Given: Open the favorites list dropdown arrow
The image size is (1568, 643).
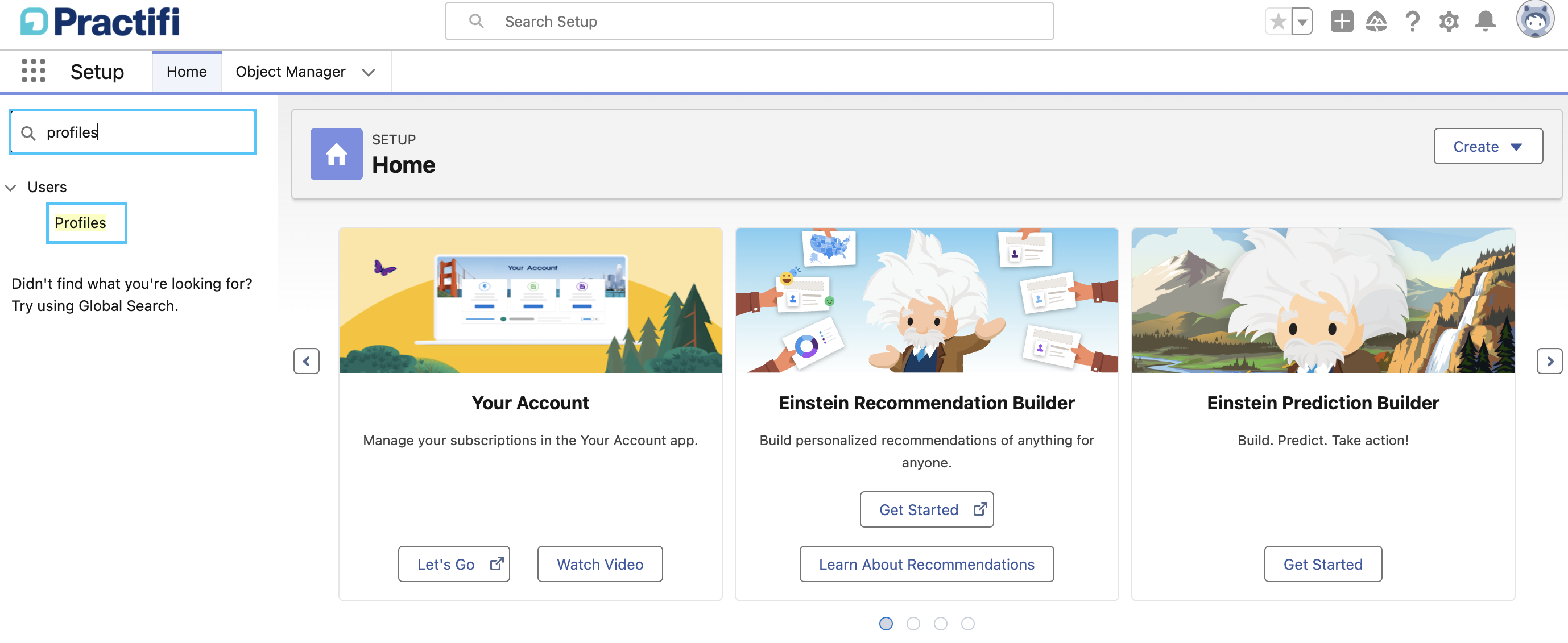Looking at the screenshot, I should tap(1302, 22).
